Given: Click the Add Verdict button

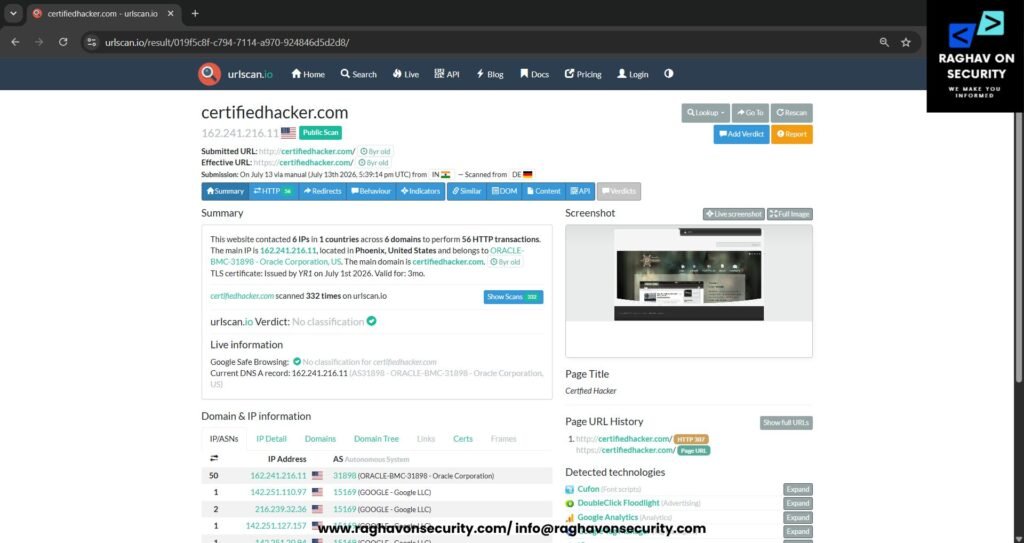Looking at the screenshot, I should click(x=741, y=134).
